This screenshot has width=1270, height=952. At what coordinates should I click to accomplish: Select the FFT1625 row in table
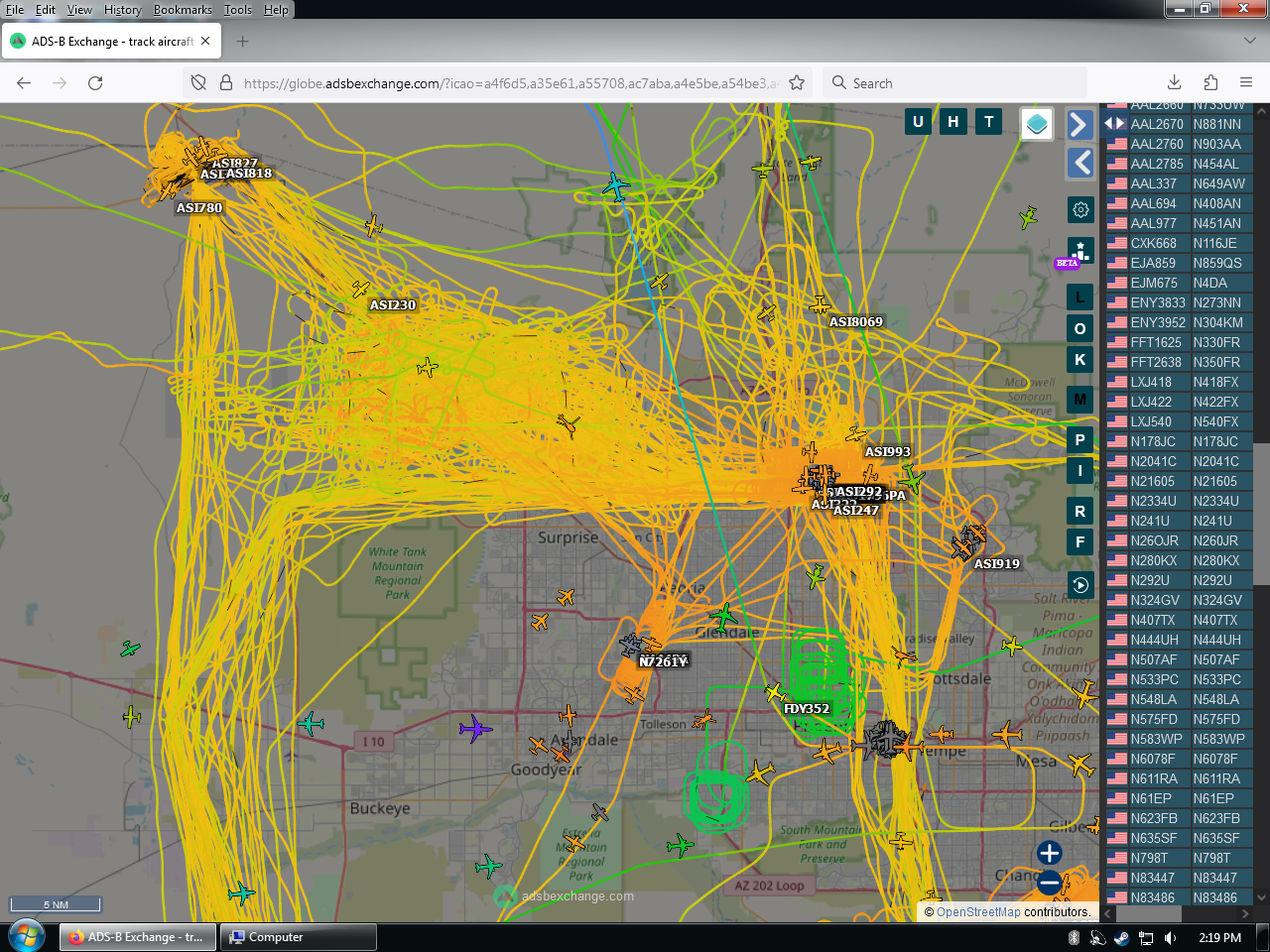pyautogui.click(x=1179, y=342)
